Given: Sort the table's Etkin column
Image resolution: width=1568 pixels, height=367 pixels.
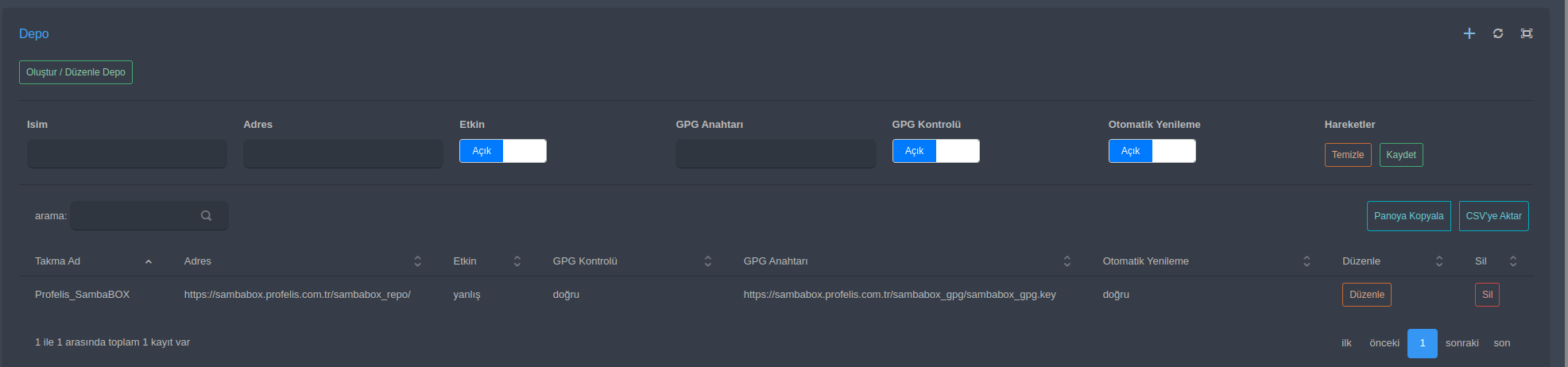Looking at the screenshot, I should point(517,261).
